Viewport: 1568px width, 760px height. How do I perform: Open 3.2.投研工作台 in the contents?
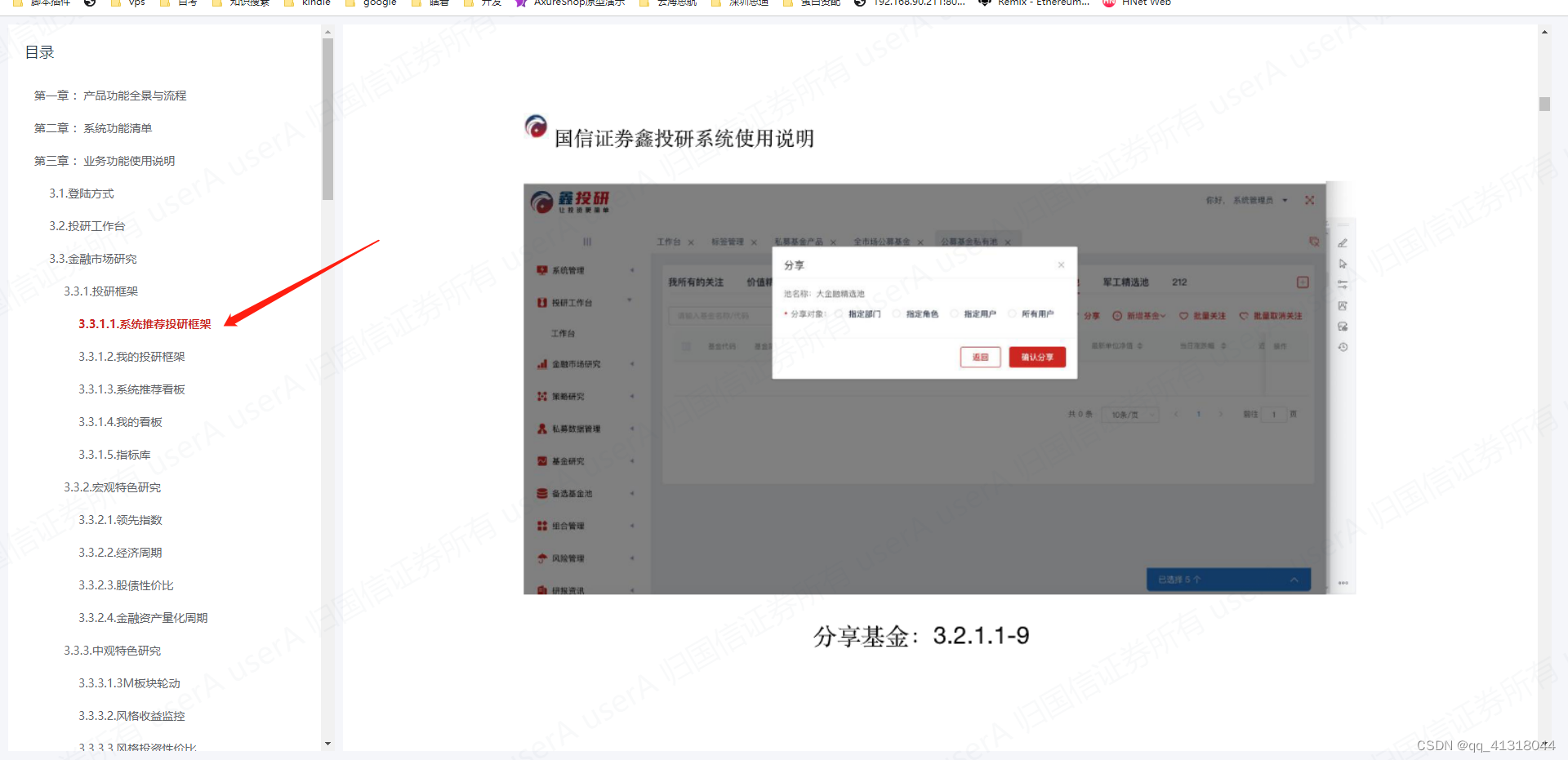coord(87,226)
